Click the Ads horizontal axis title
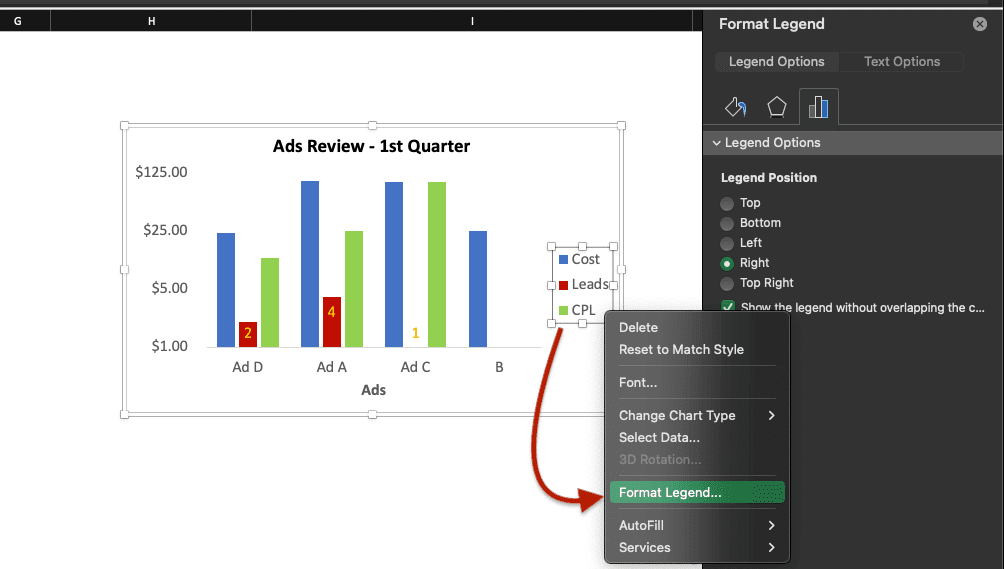 (373, 390)
